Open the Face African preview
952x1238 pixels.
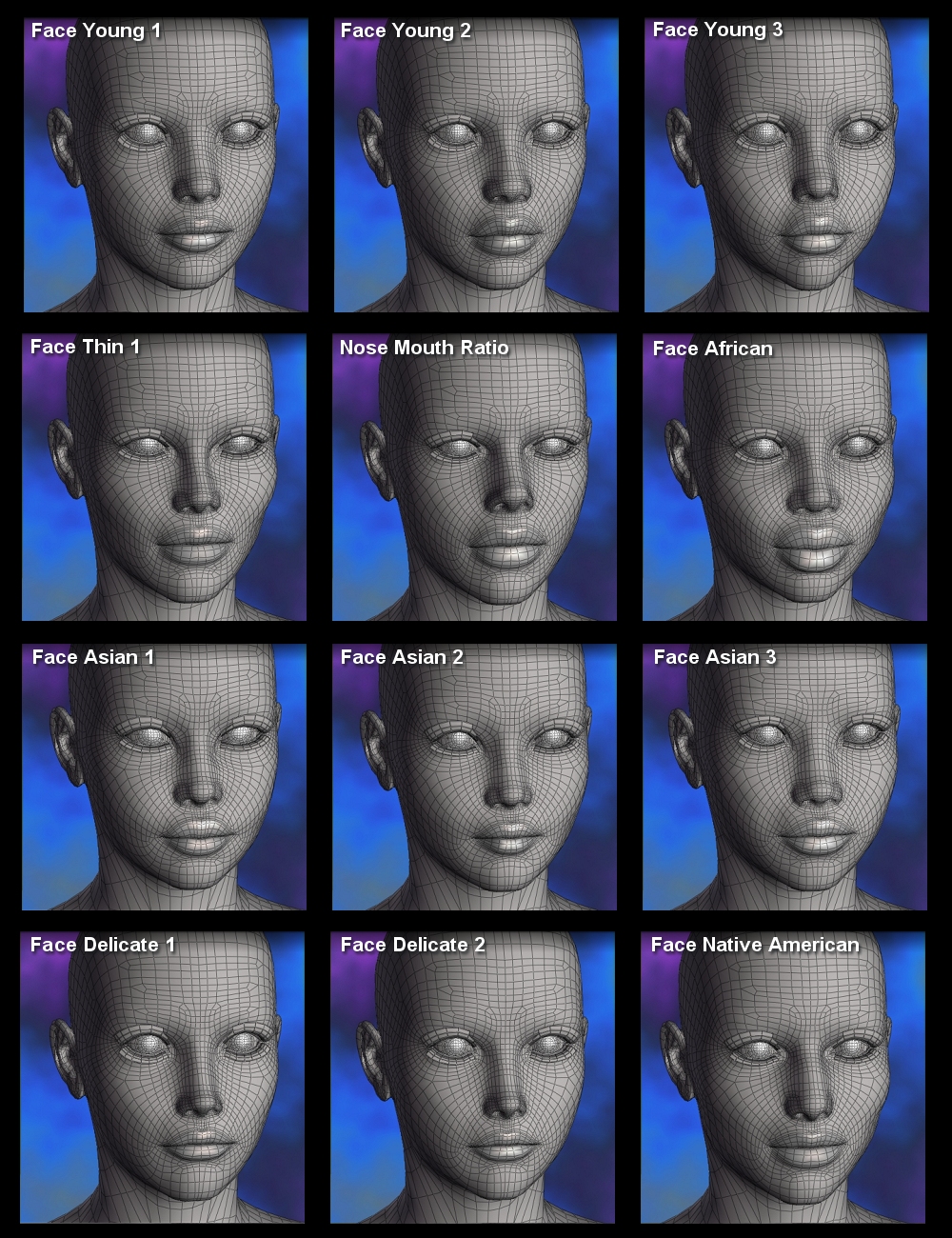(x=786, y=476)
